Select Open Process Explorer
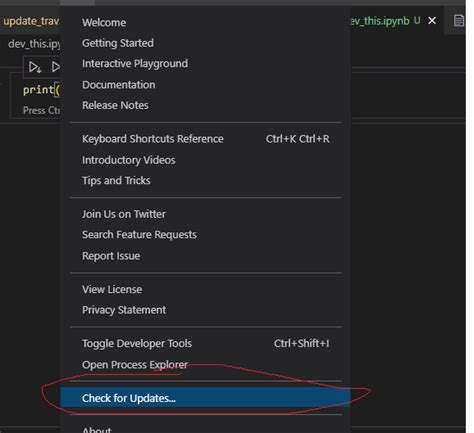 pyautogui.click(x=205, y=365)
